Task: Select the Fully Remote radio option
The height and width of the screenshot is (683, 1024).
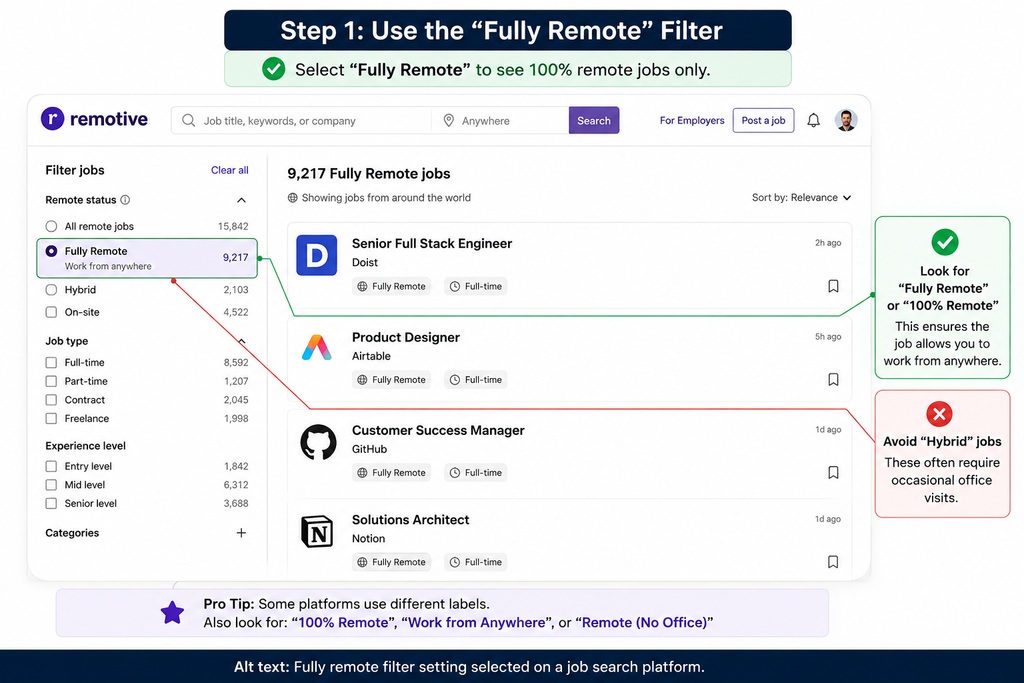Action: 51,251
